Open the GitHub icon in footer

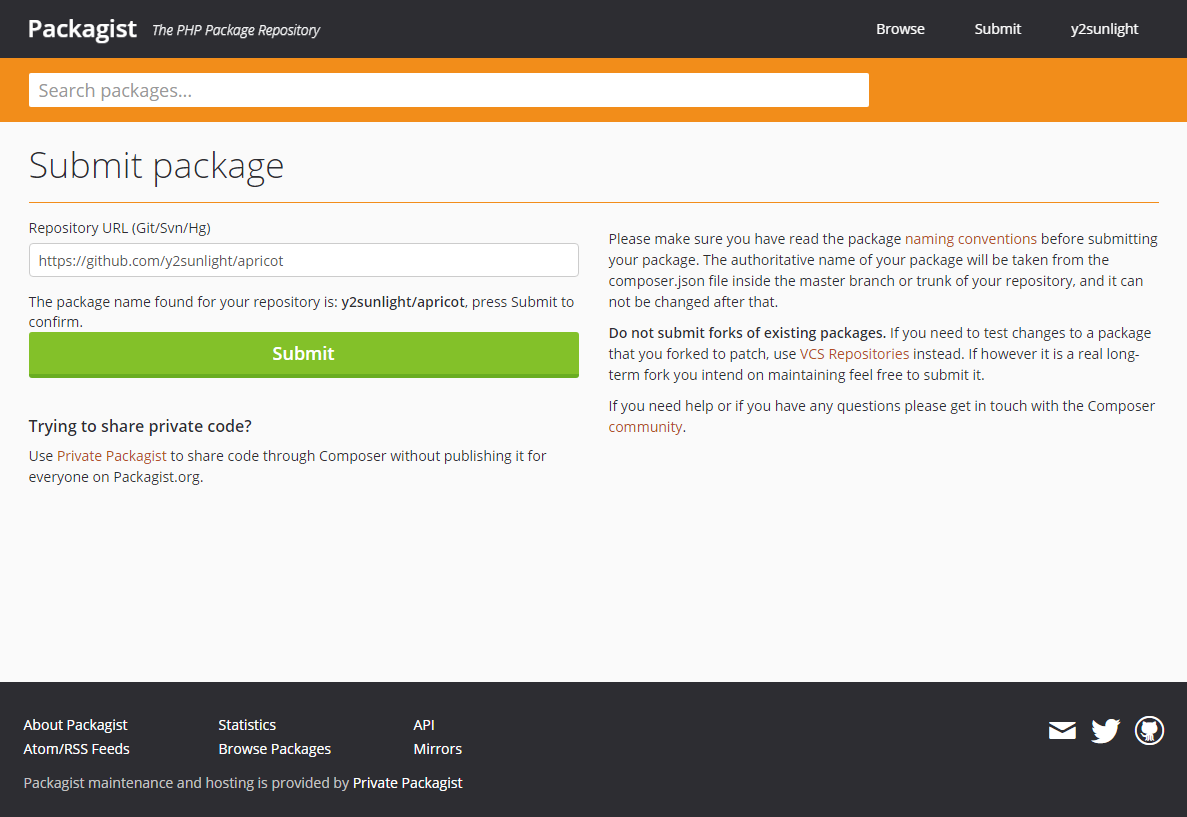click(1149, 731)
